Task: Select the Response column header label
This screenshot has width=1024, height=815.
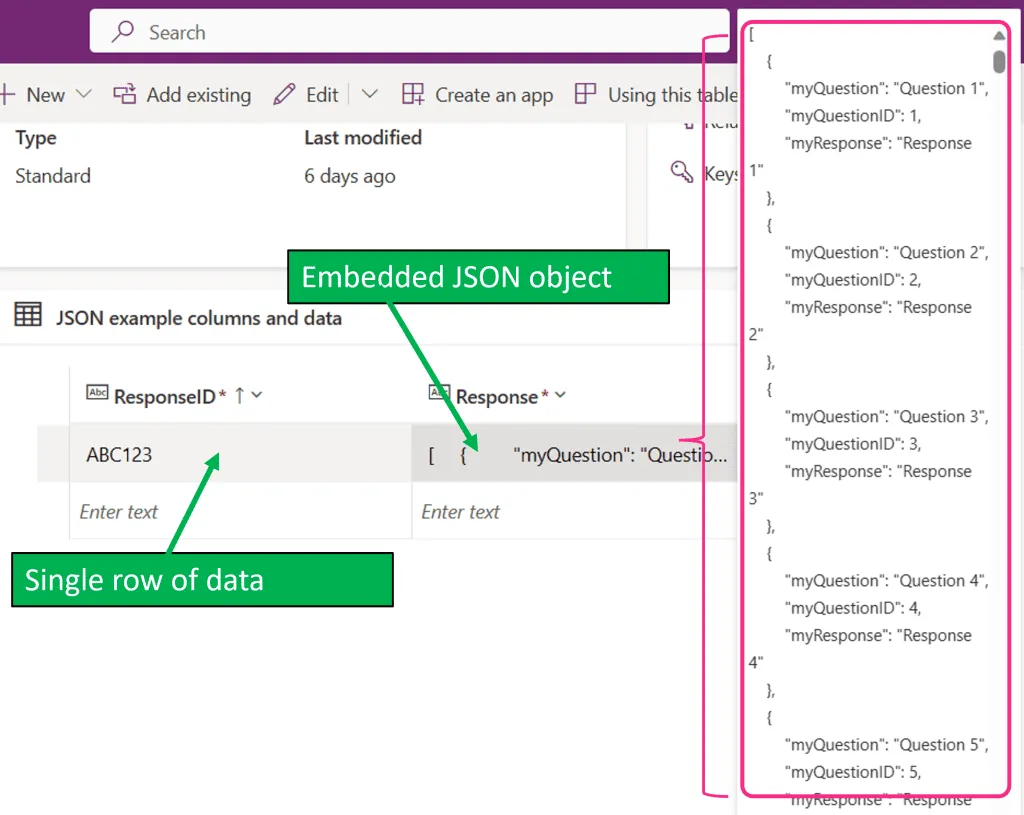Action: (x=496, y=397)
